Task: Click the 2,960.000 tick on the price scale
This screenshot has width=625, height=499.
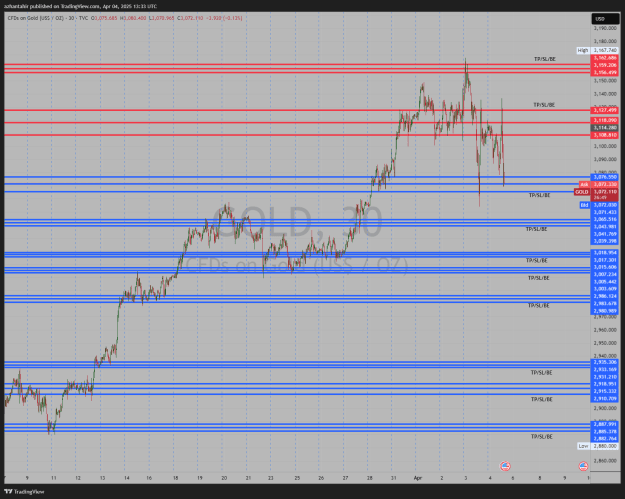Action: 605,330
